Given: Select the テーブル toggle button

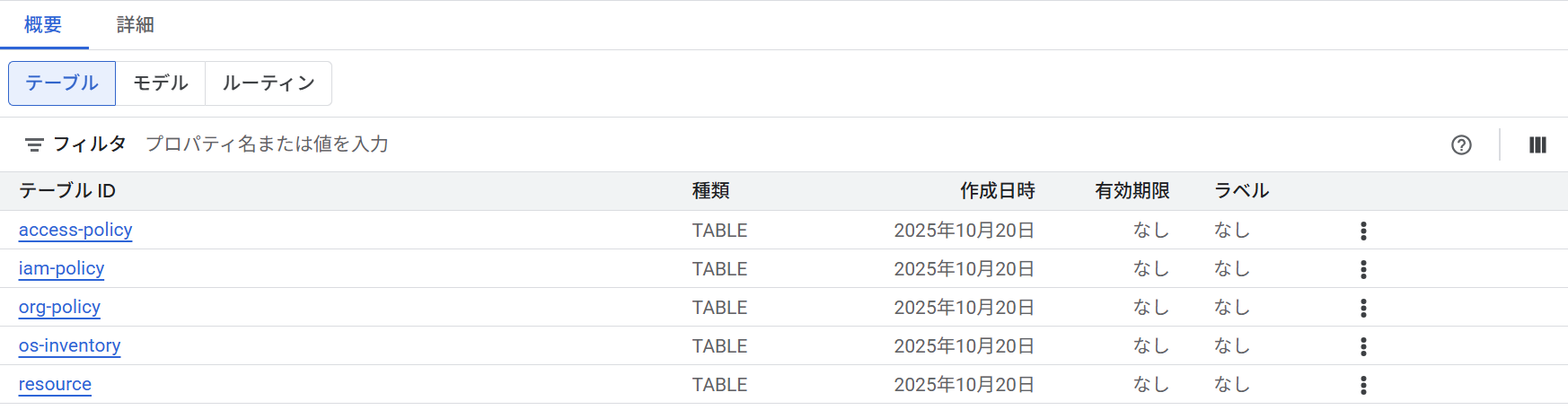Looking at the screenshot, I should (62, 83).
